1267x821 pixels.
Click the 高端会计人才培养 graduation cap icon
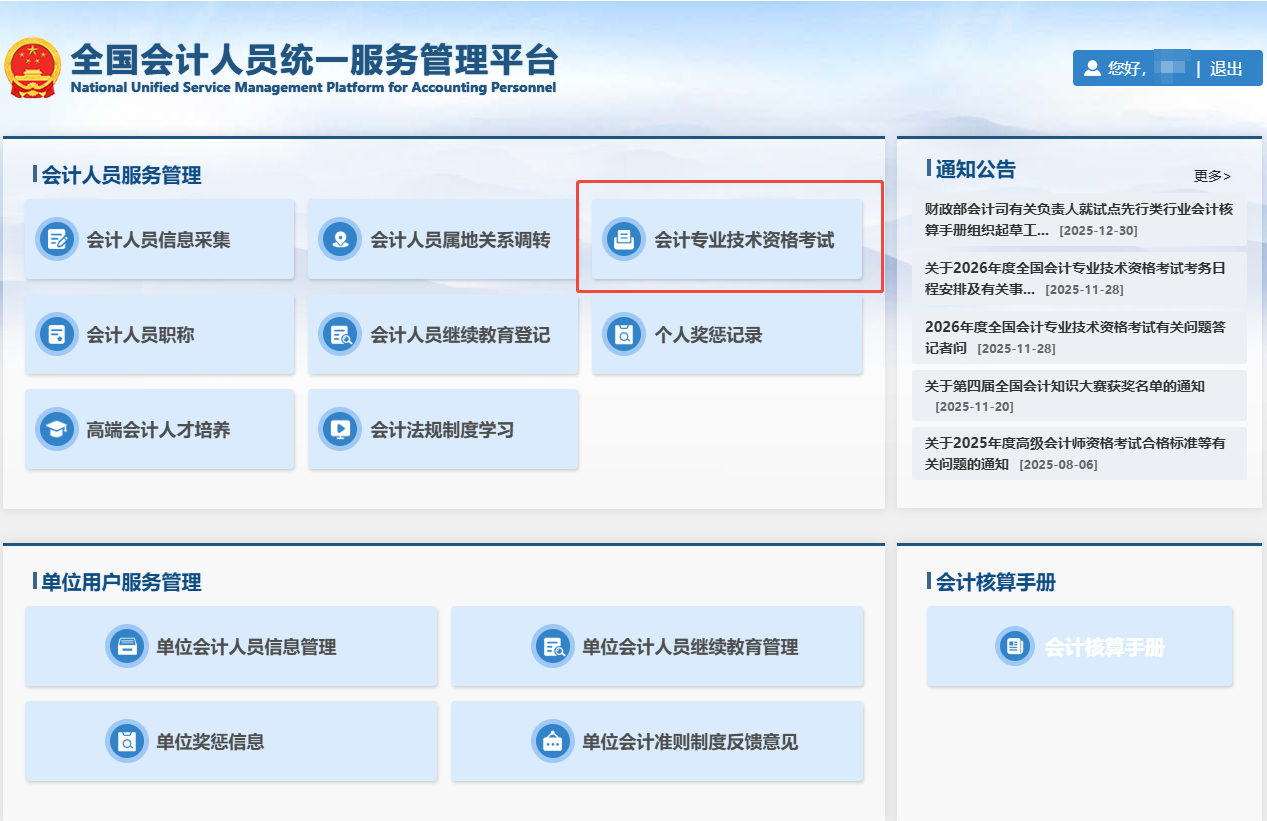click(56, 429)
